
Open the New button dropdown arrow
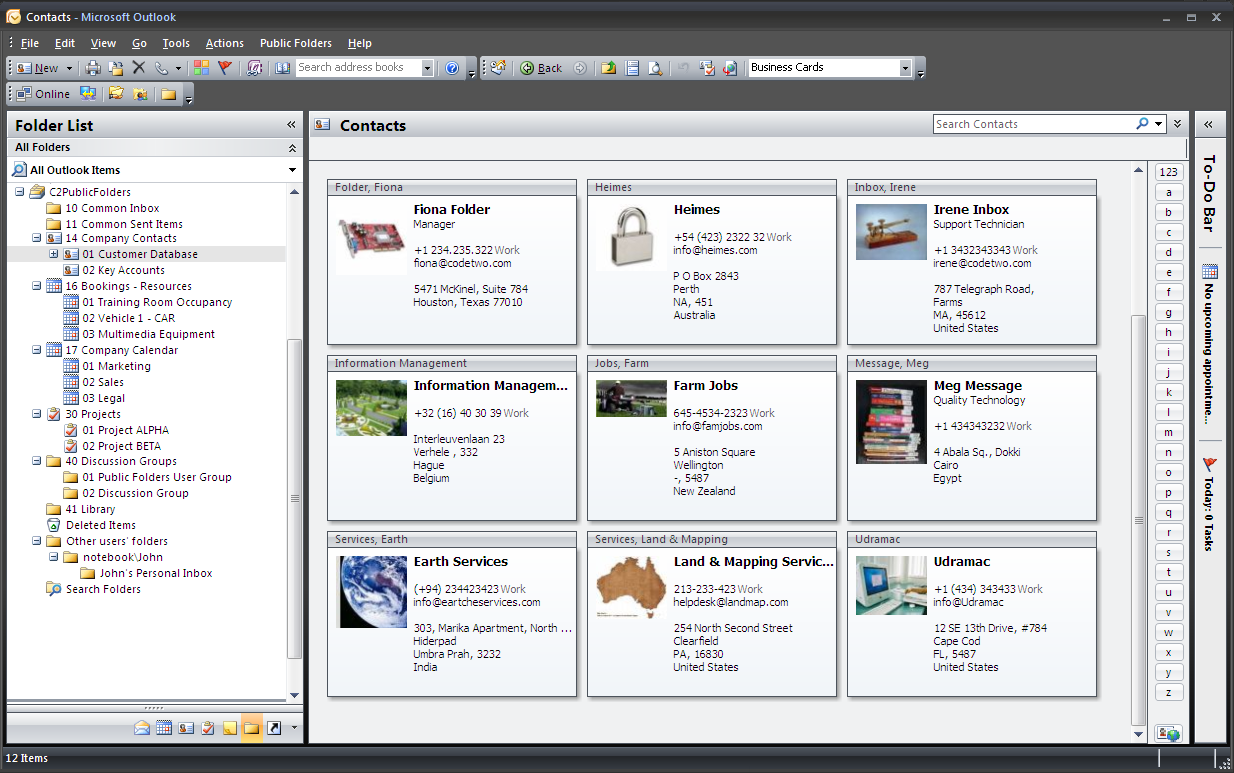pyautogui.click(x=69, y=68)
